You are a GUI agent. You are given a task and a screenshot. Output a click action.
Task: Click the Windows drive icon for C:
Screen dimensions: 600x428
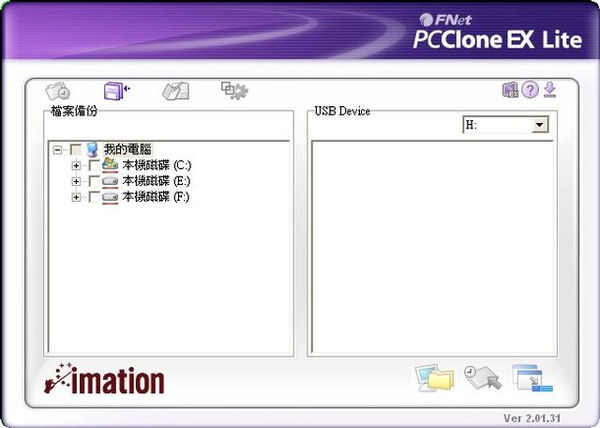click(x=110, y=165)
